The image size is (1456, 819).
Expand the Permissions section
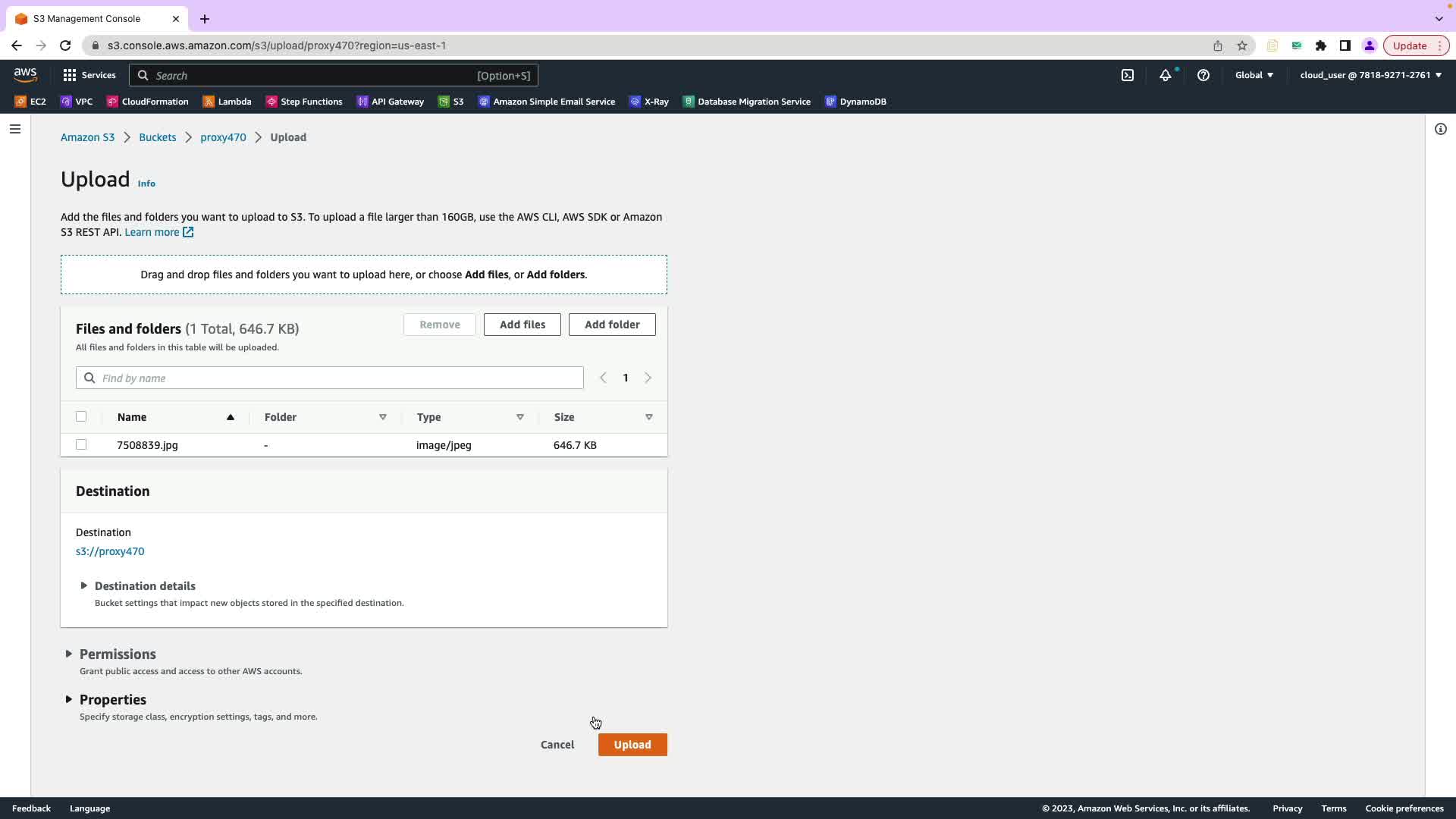(x=117, y=654)
